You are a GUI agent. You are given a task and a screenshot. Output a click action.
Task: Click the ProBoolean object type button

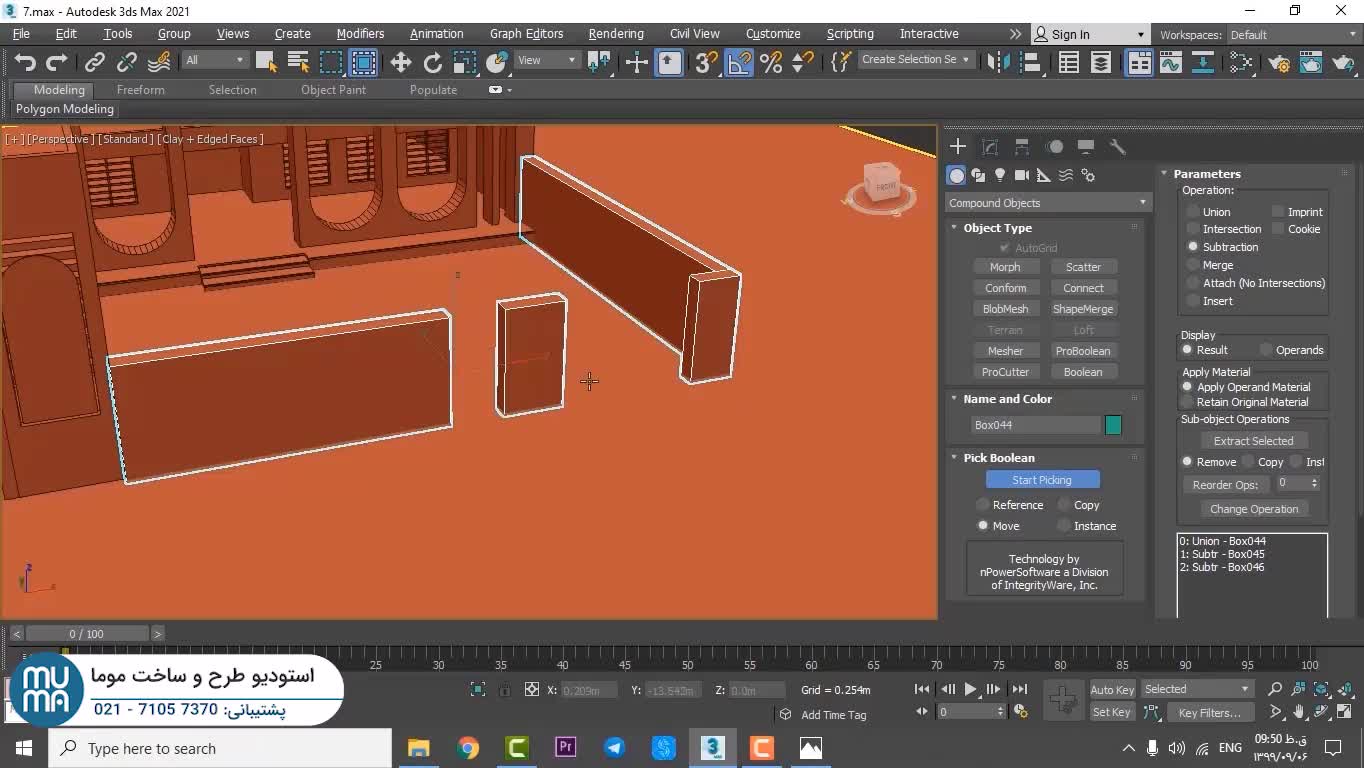(x=1082, y=351)
